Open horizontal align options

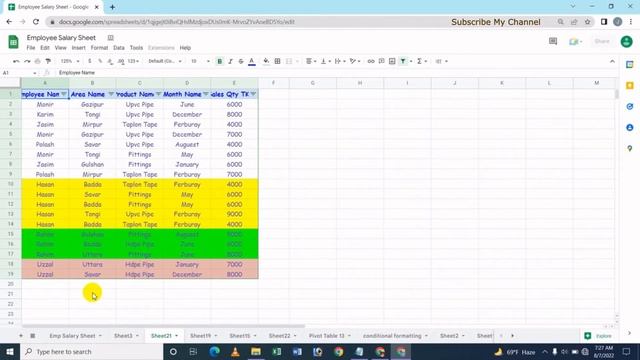point(311,61)
